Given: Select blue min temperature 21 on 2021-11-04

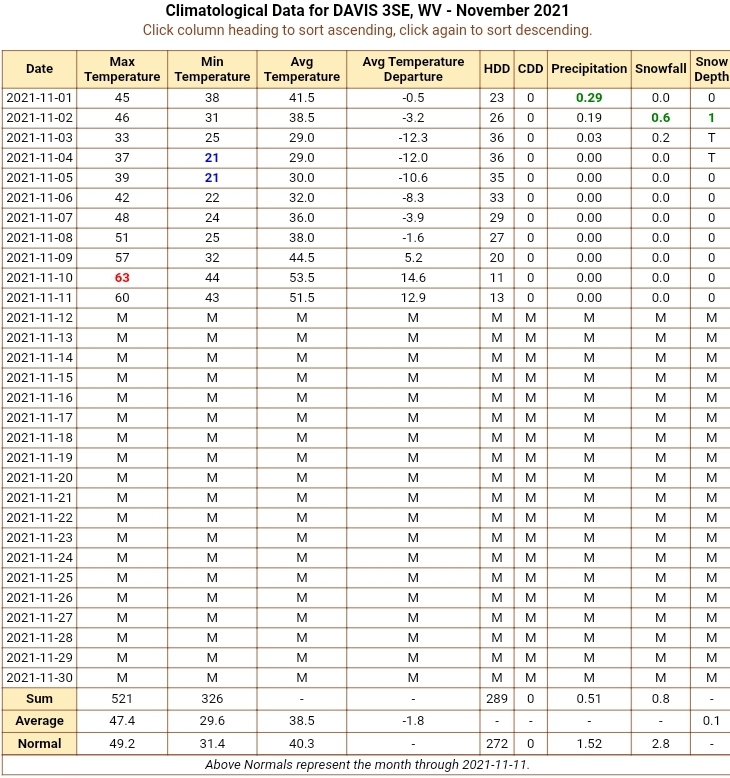Looking at the screenshot, I should point(212,158).
